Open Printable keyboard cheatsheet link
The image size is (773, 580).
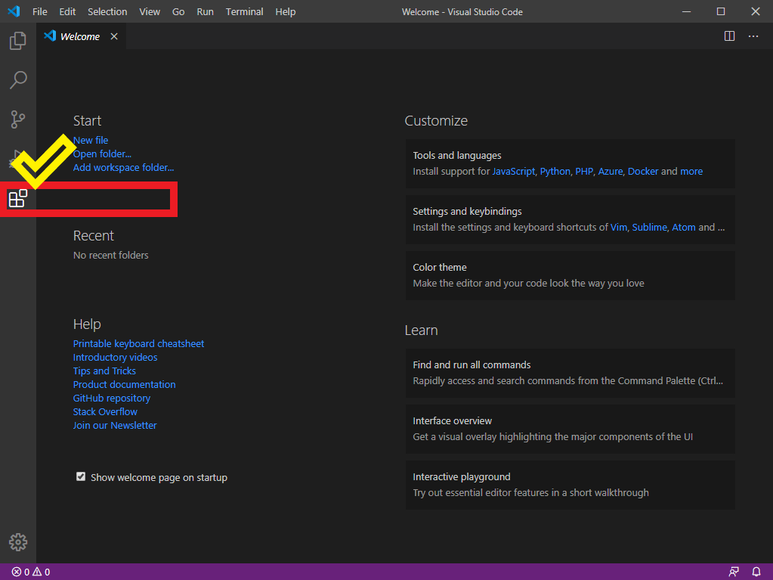139,343
